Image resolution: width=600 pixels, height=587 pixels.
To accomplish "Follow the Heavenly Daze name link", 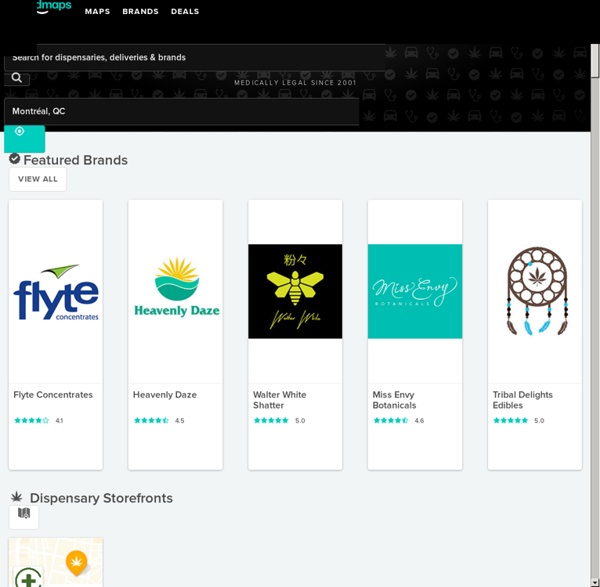I will tap(165, 395).
